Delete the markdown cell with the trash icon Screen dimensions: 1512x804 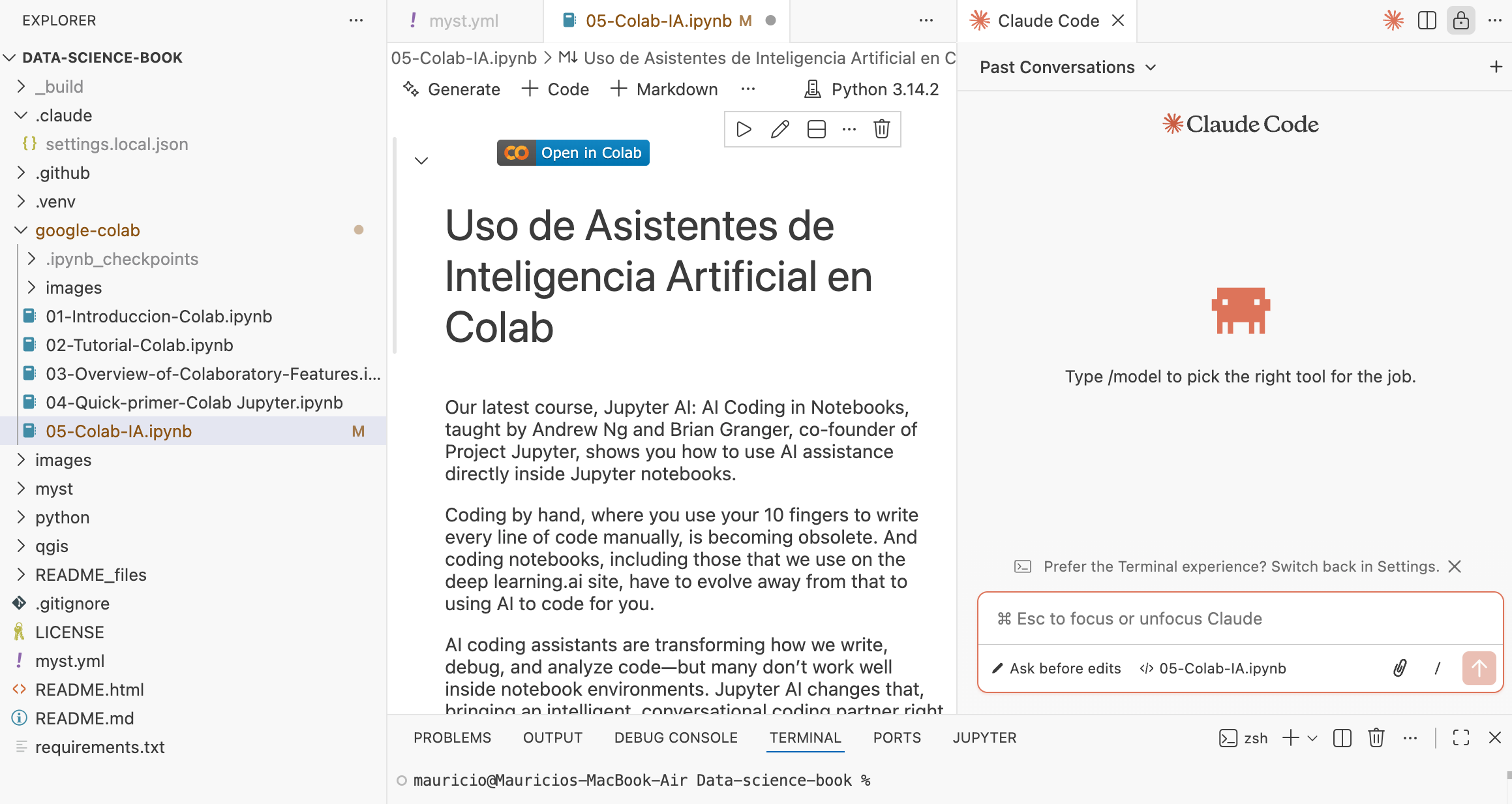pos(881,129)
